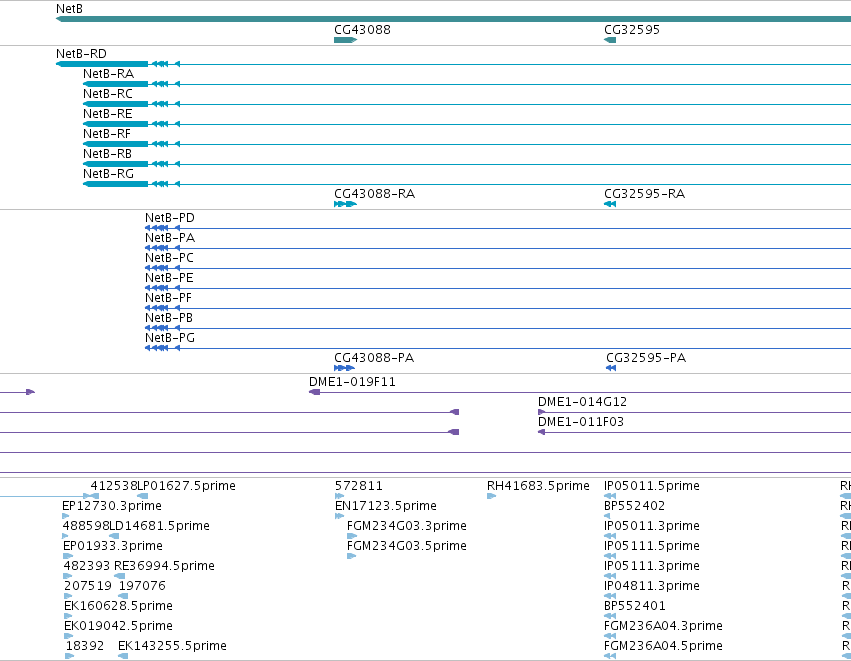The height and width of the screenshot is (661, 851).
Task: Click the NetB-PA protein exon arrows
Action: (x=162, y=248)
